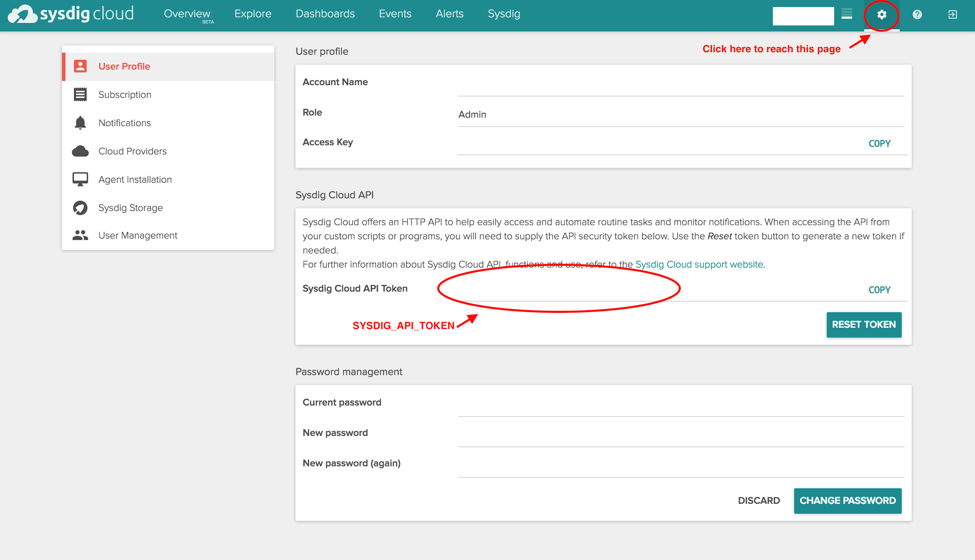Click the User Management people icon
This screenshot has width=975, height=560.
[80, 235]
